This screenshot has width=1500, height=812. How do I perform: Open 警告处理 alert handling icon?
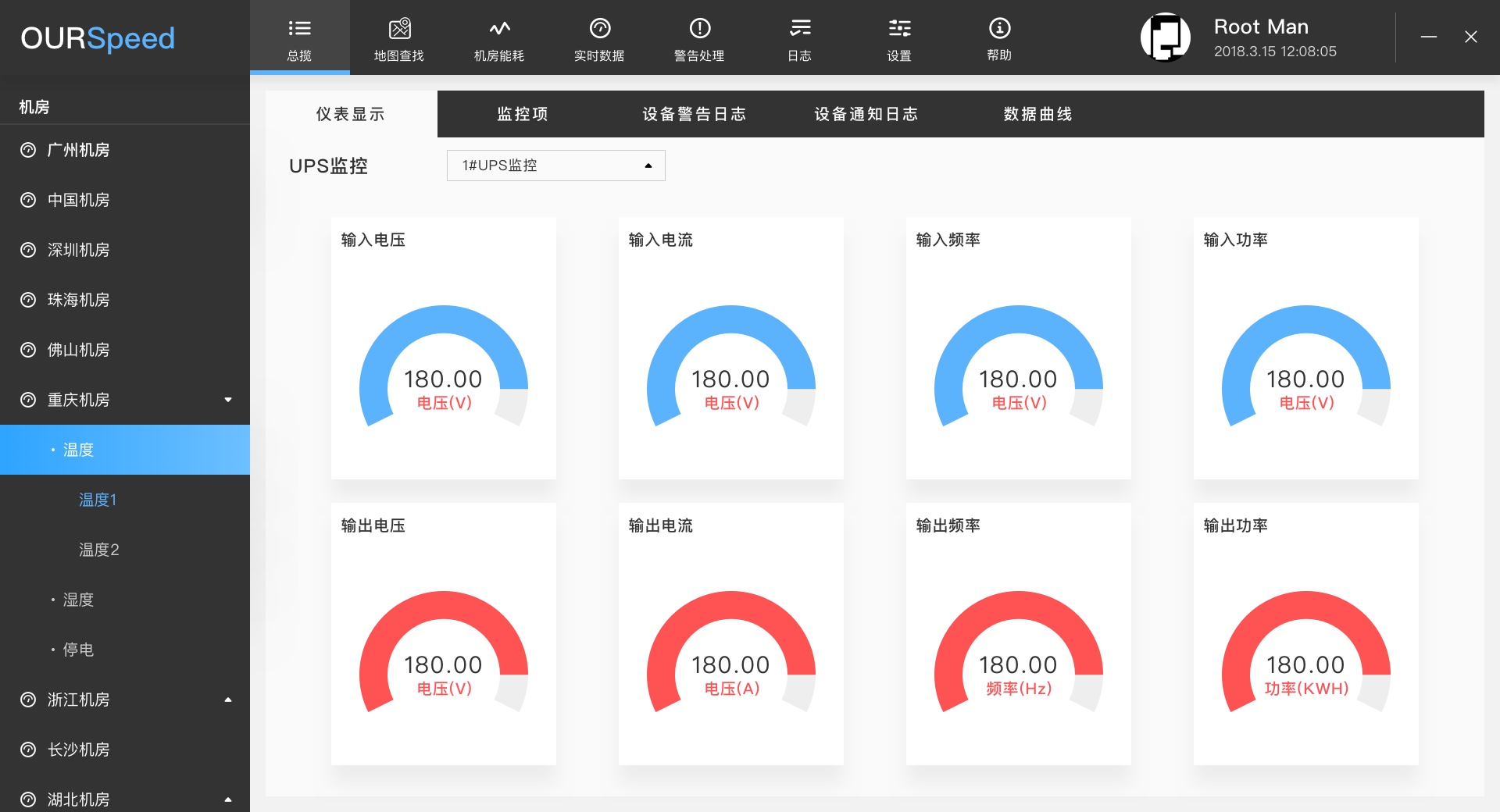click(x=699, y=38)
